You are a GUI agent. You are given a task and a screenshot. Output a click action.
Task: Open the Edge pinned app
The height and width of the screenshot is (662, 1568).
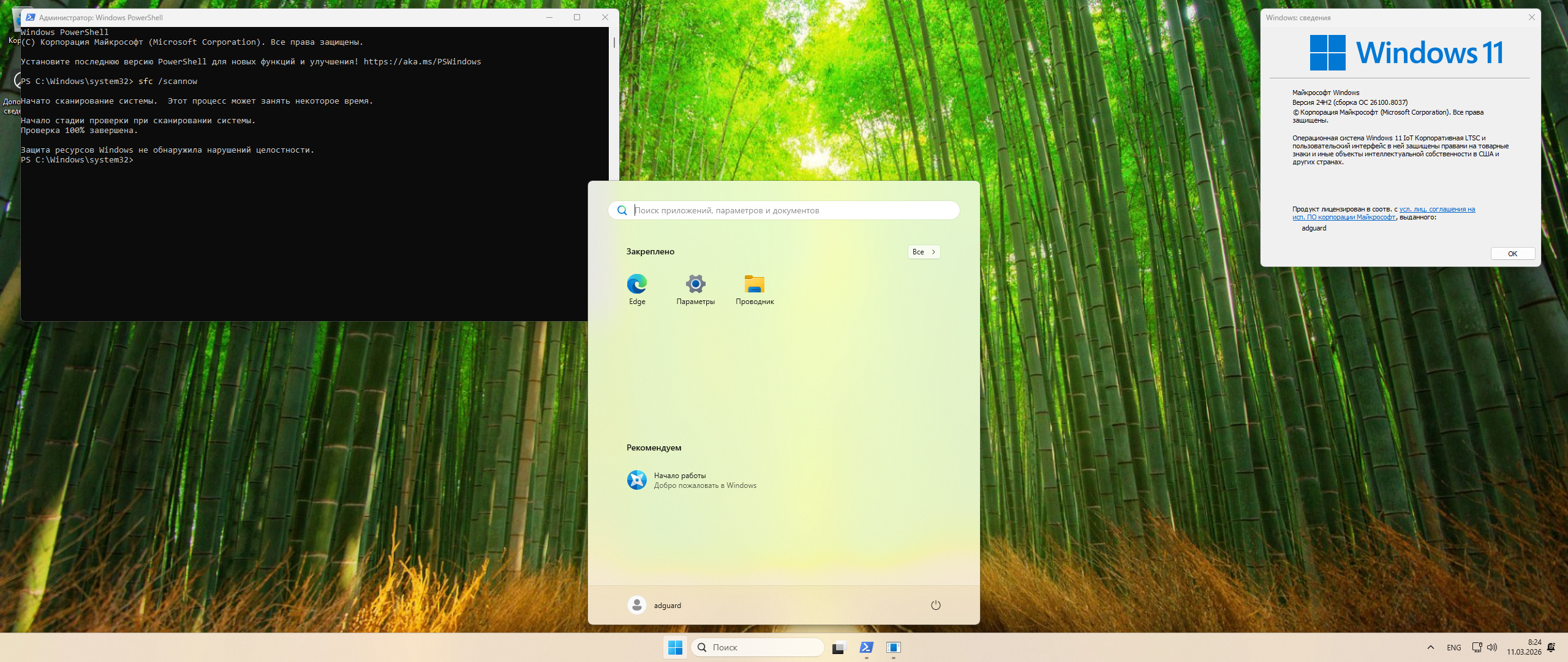pyautogui.click(x=637, y=289)
